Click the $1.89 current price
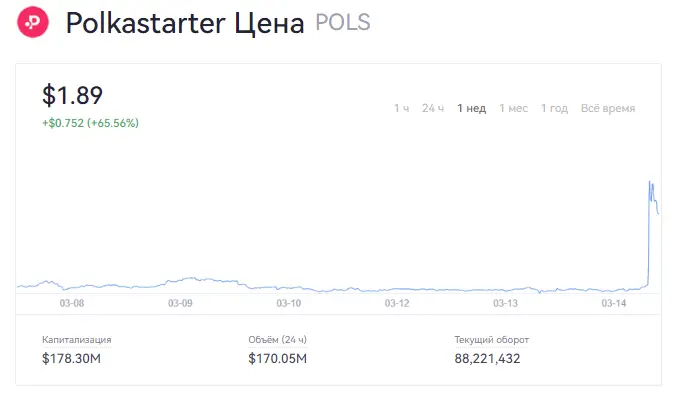The image size is (677, 399). (73, 95)
